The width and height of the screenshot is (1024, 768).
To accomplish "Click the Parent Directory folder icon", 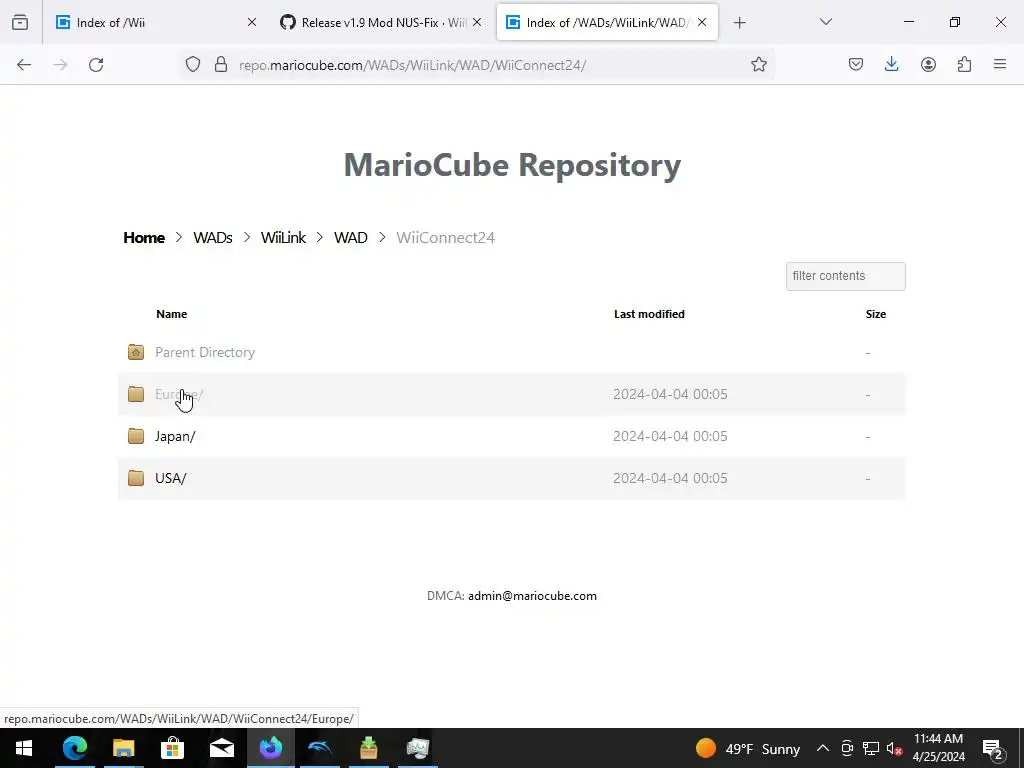I will 136,353.
